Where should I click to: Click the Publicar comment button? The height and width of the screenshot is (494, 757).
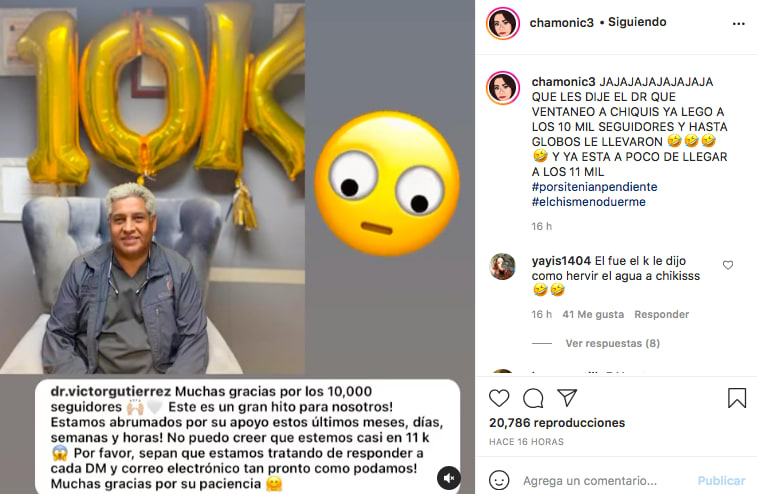pos(721,480)
